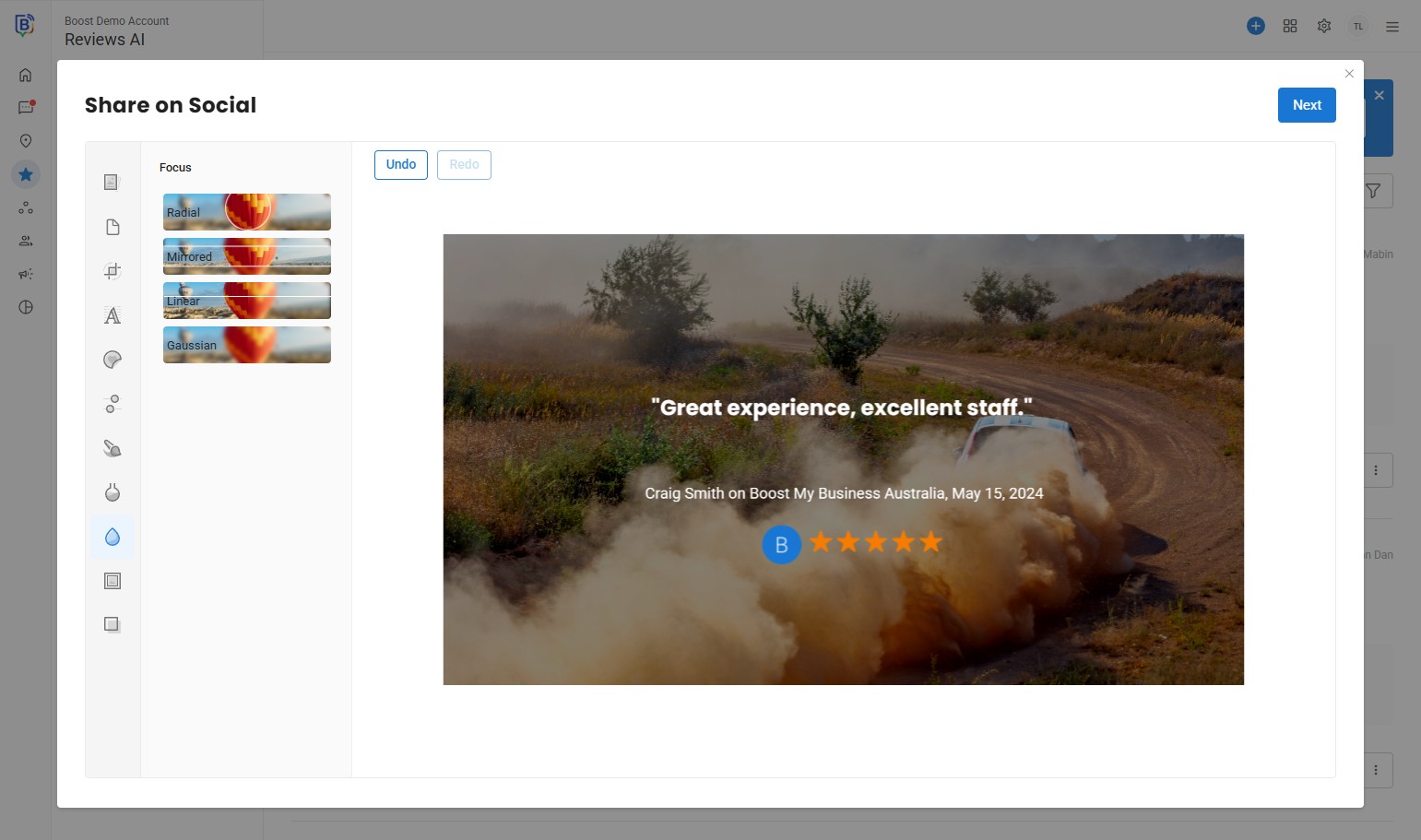Screen dimensions: 1421x840
Task: Select the Adjust sliders tool
Action: (112, 404)
